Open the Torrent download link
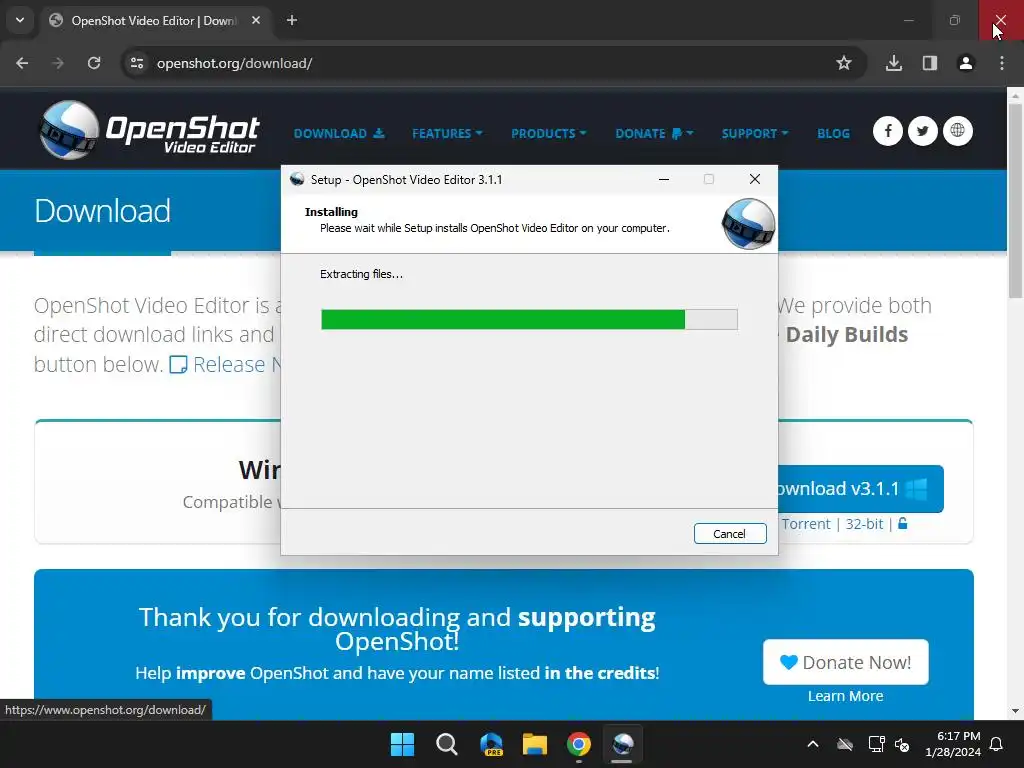The image size is (1024, 768). pyautogui.click(x=806, y=524)
